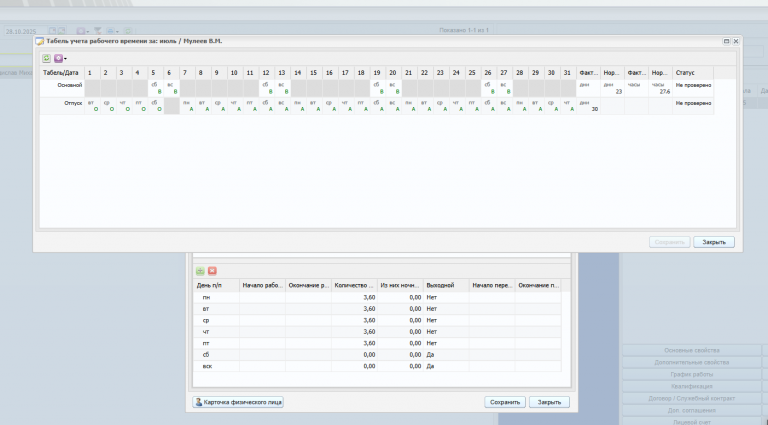Open the Дополнительные свойства tab in background

coord(692,362)
